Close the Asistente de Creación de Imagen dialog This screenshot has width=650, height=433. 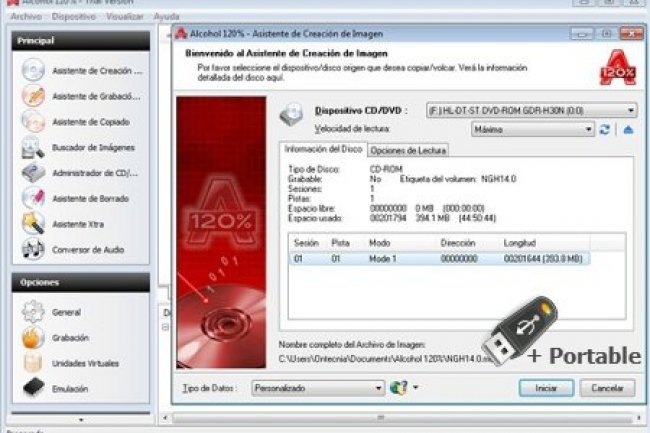(631, 34)
